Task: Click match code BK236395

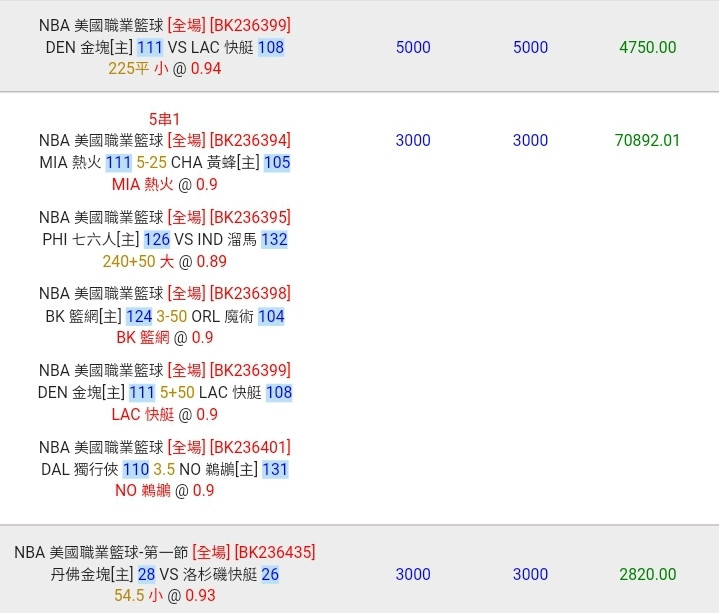Action: coord(250,217)
